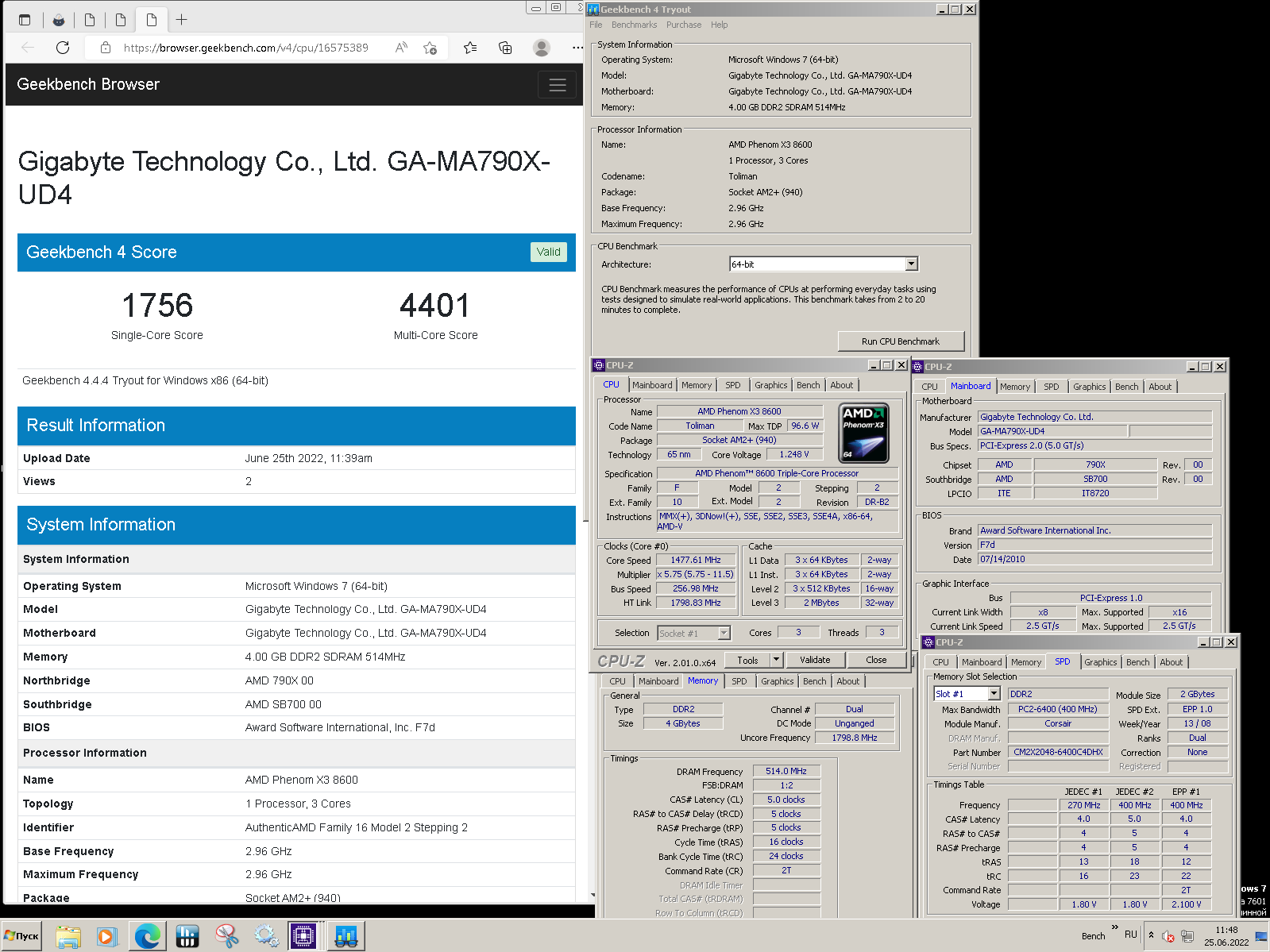
Task: Click the CPU-Z Validate button
Action: 815,660
